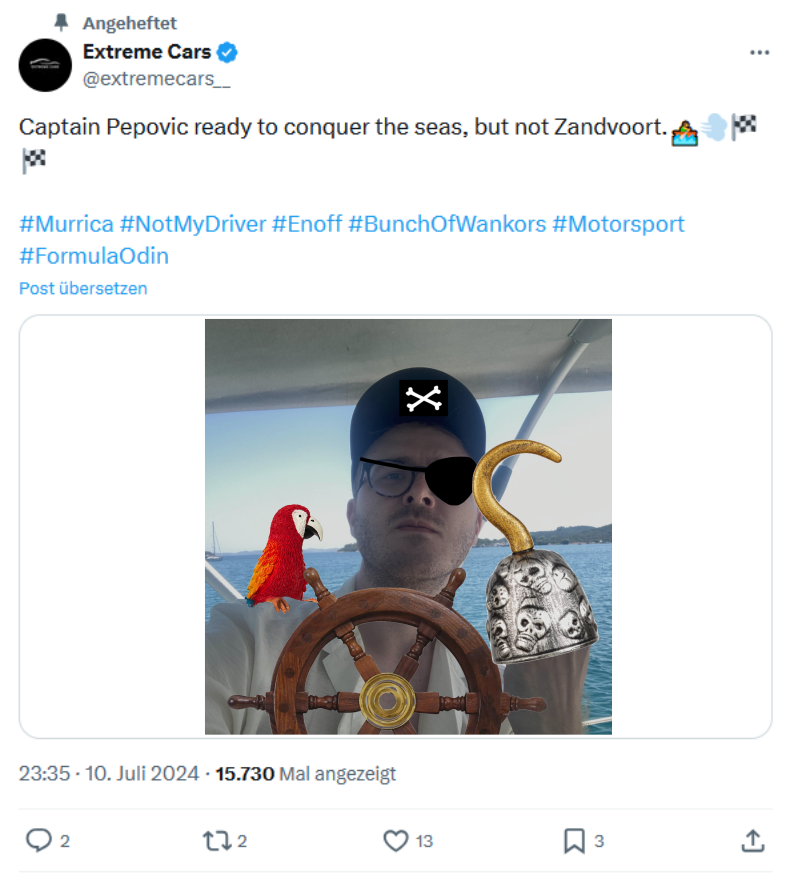
Task: Bookmark this post
Action: pos(574,841)
